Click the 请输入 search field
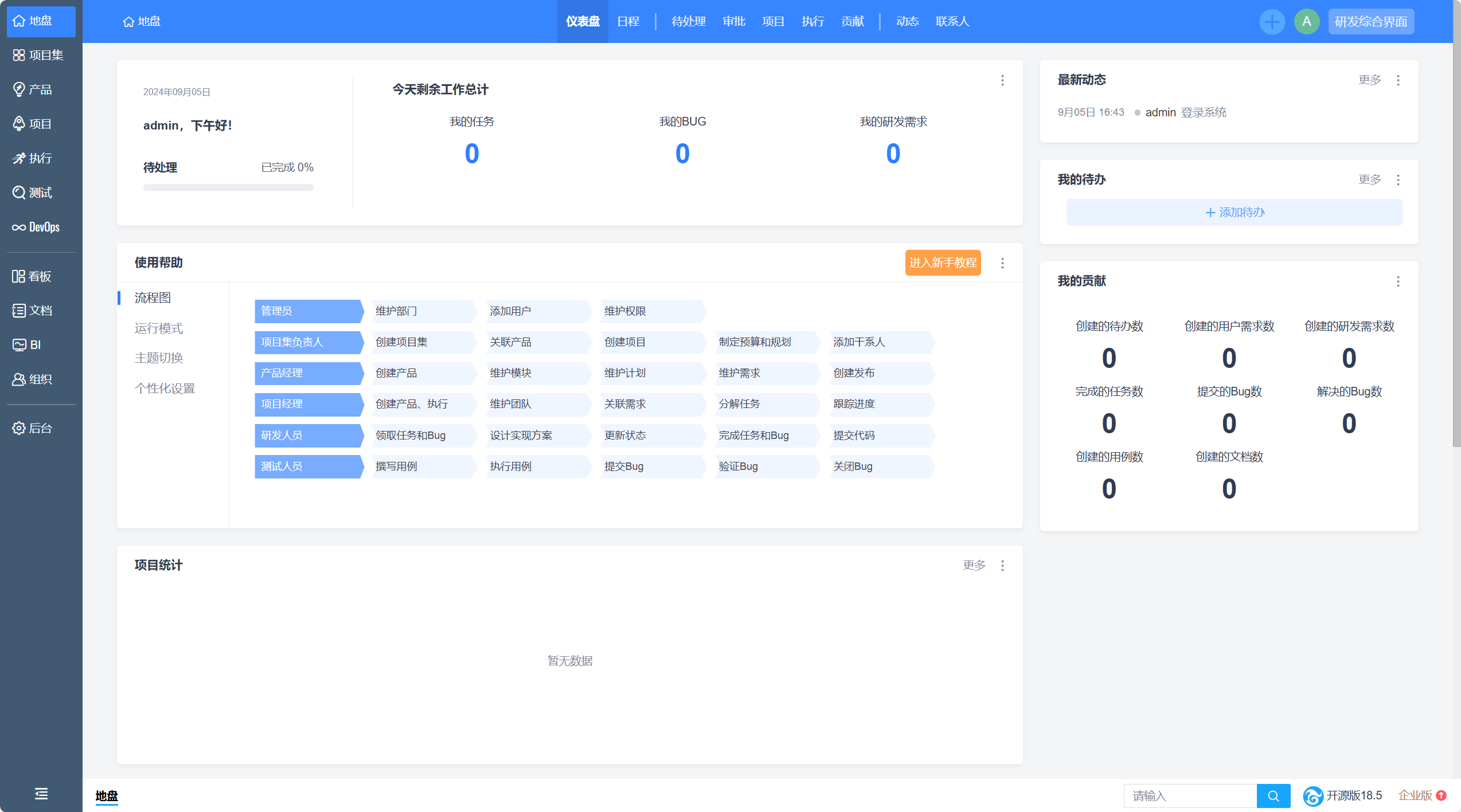Viewport: 1461px width, 812px height. 1190,796
